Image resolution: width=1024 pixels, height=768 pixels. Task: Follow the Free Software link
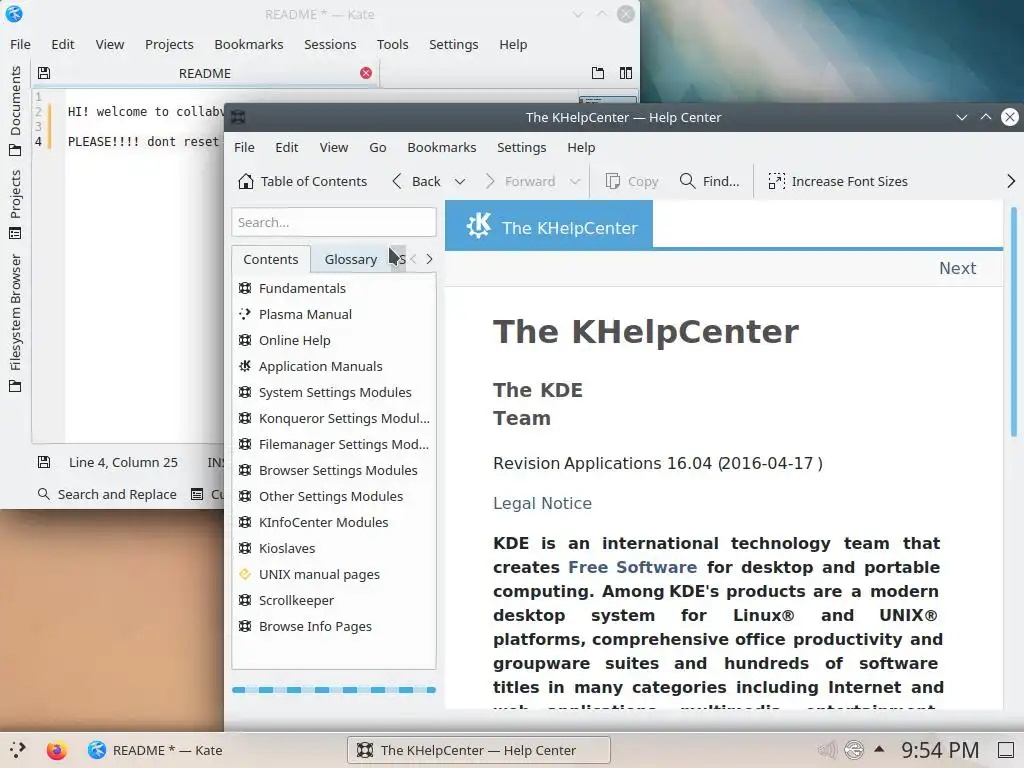(x=632, y=567)
